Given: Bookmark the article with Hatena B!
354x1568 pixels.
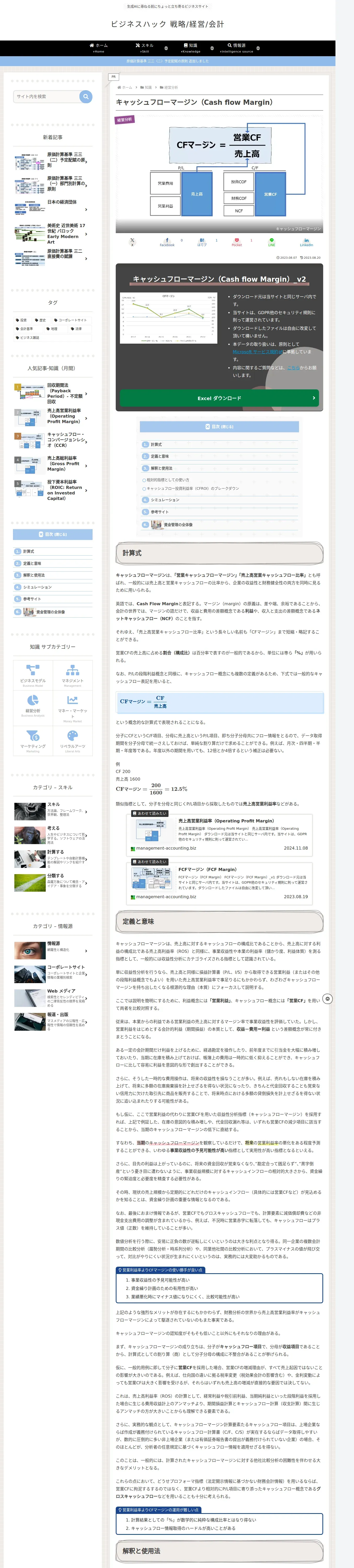Looking at the screenshot, I should click(202, 242).
